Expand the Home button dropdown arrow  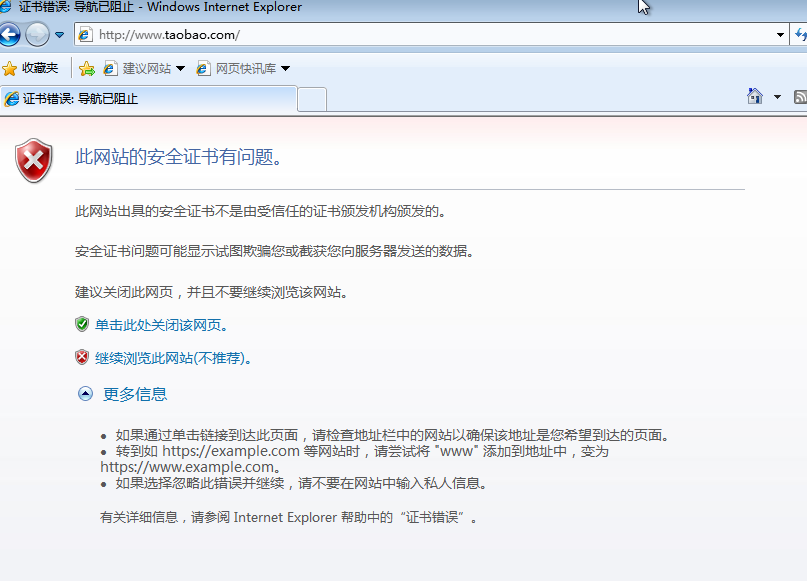pyautogui.click(x=777, y=97)
